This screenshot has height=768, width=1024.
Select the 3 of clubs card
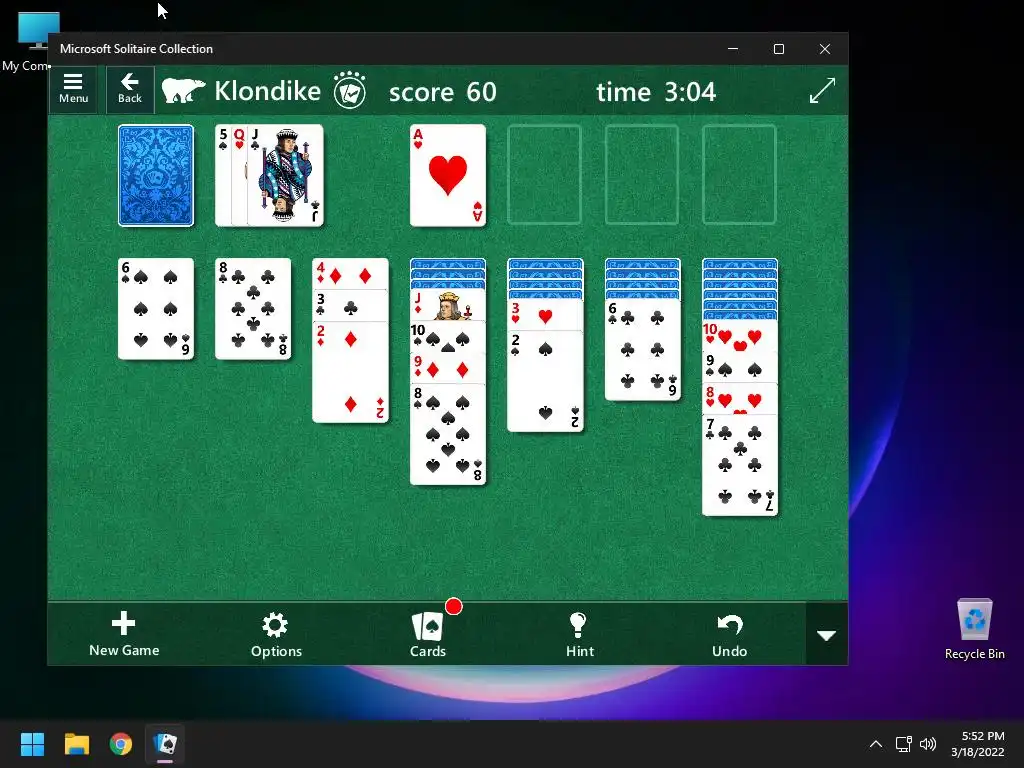tap(351, 306)
